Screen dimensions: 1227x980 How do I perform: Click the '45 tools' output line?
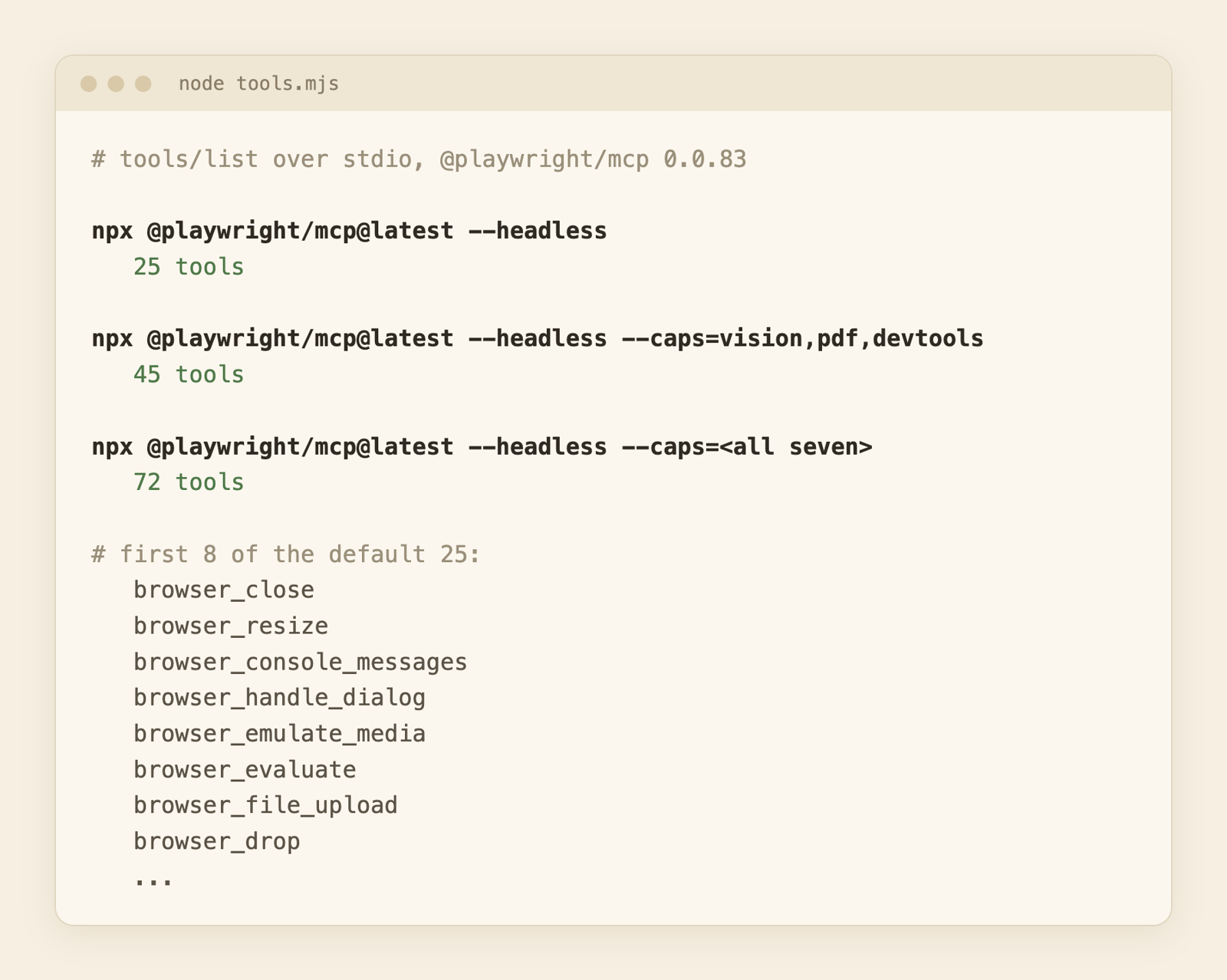[189, 375]
